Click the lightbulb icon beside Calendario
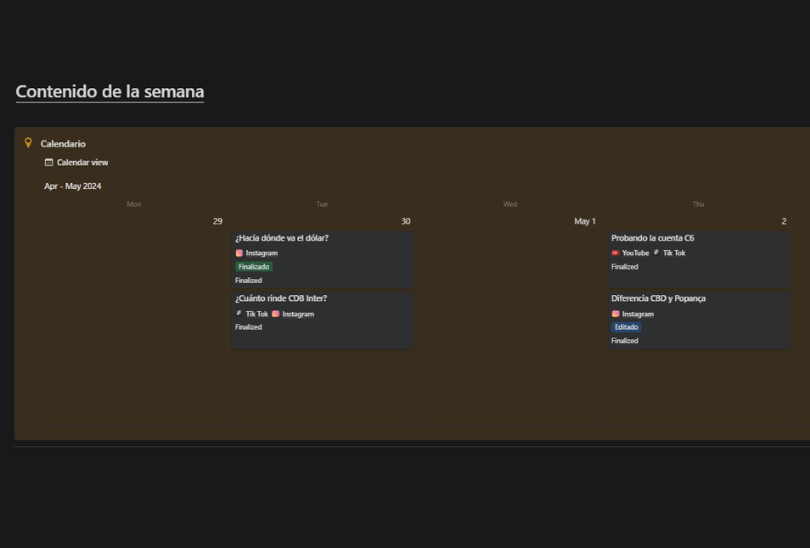Viewport: 810px width, 548px height. pos(28,143)
